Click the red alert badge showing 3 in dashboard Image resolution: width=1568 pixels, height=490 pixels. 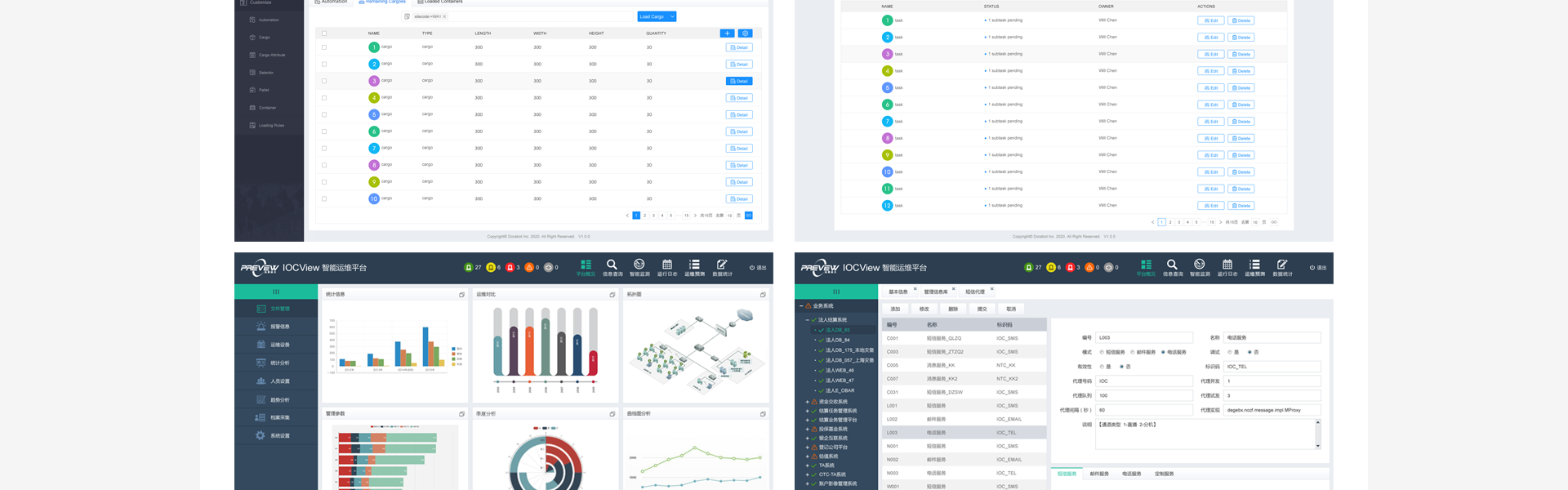[513, 267]
